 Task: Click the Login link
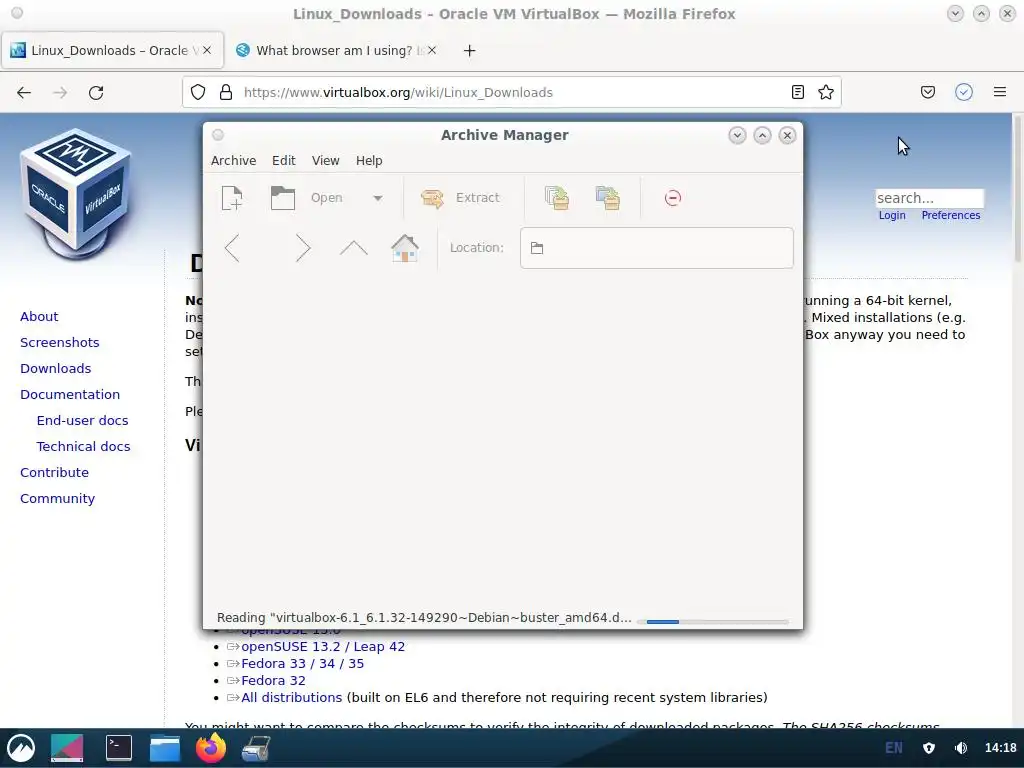[892, 216]
